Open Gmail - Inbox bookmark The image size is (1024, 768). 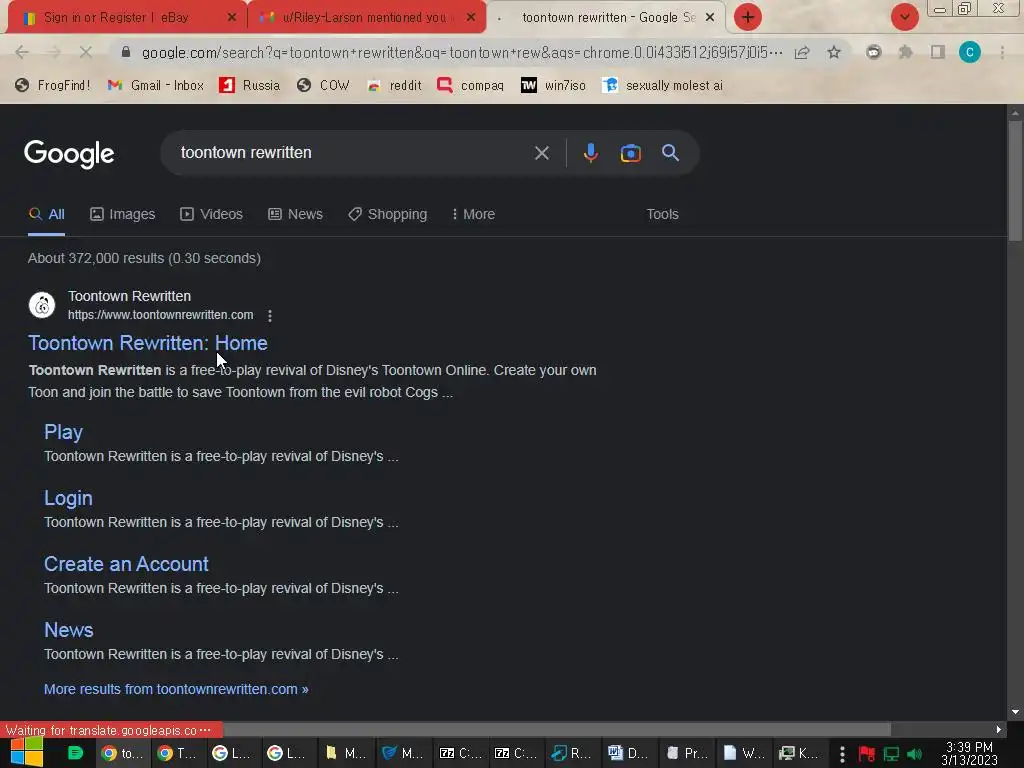coord(155,85)
